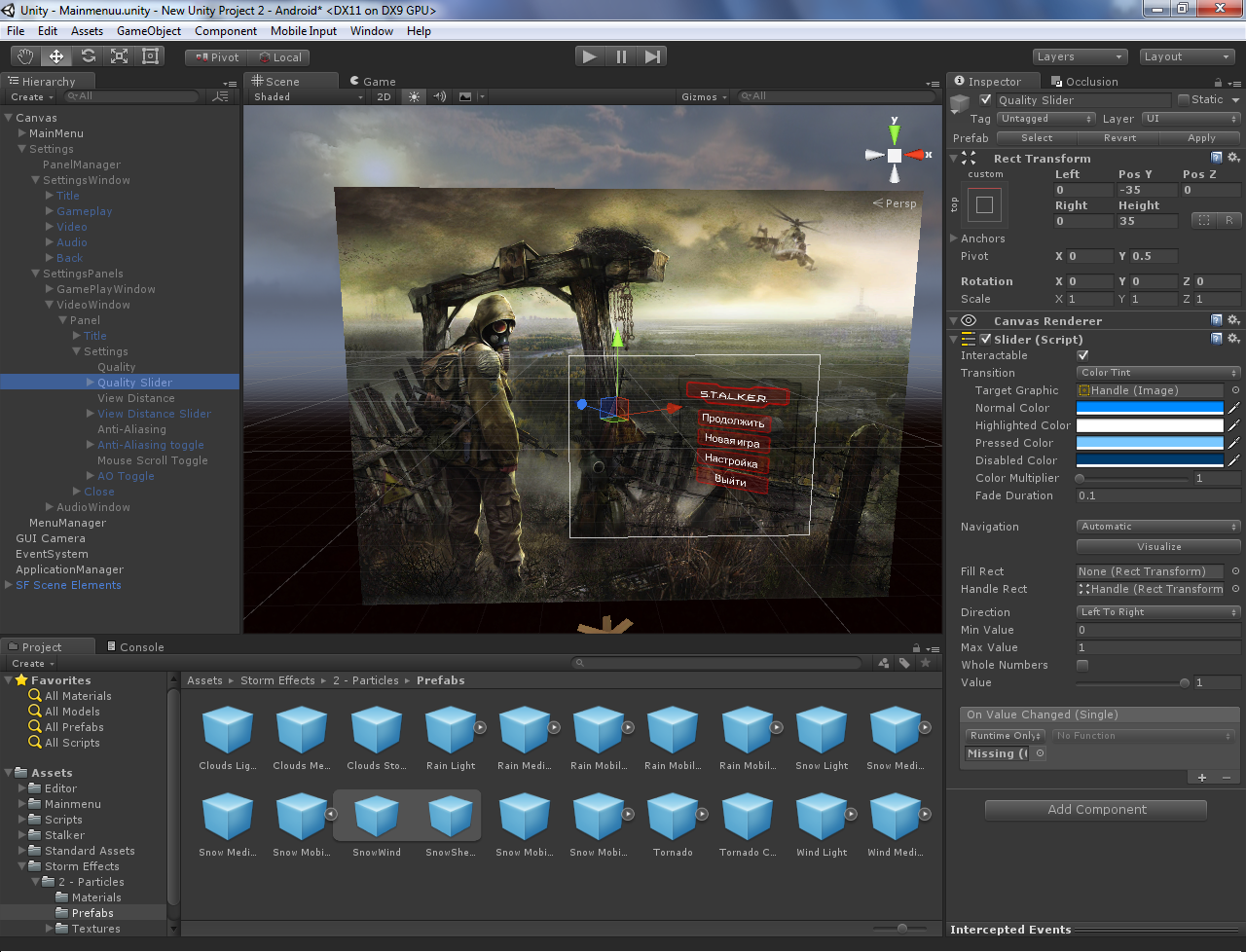Viewport: 1246px width, 952px height.
Task: Click the search by label tag icon
Action: point(904,663)
